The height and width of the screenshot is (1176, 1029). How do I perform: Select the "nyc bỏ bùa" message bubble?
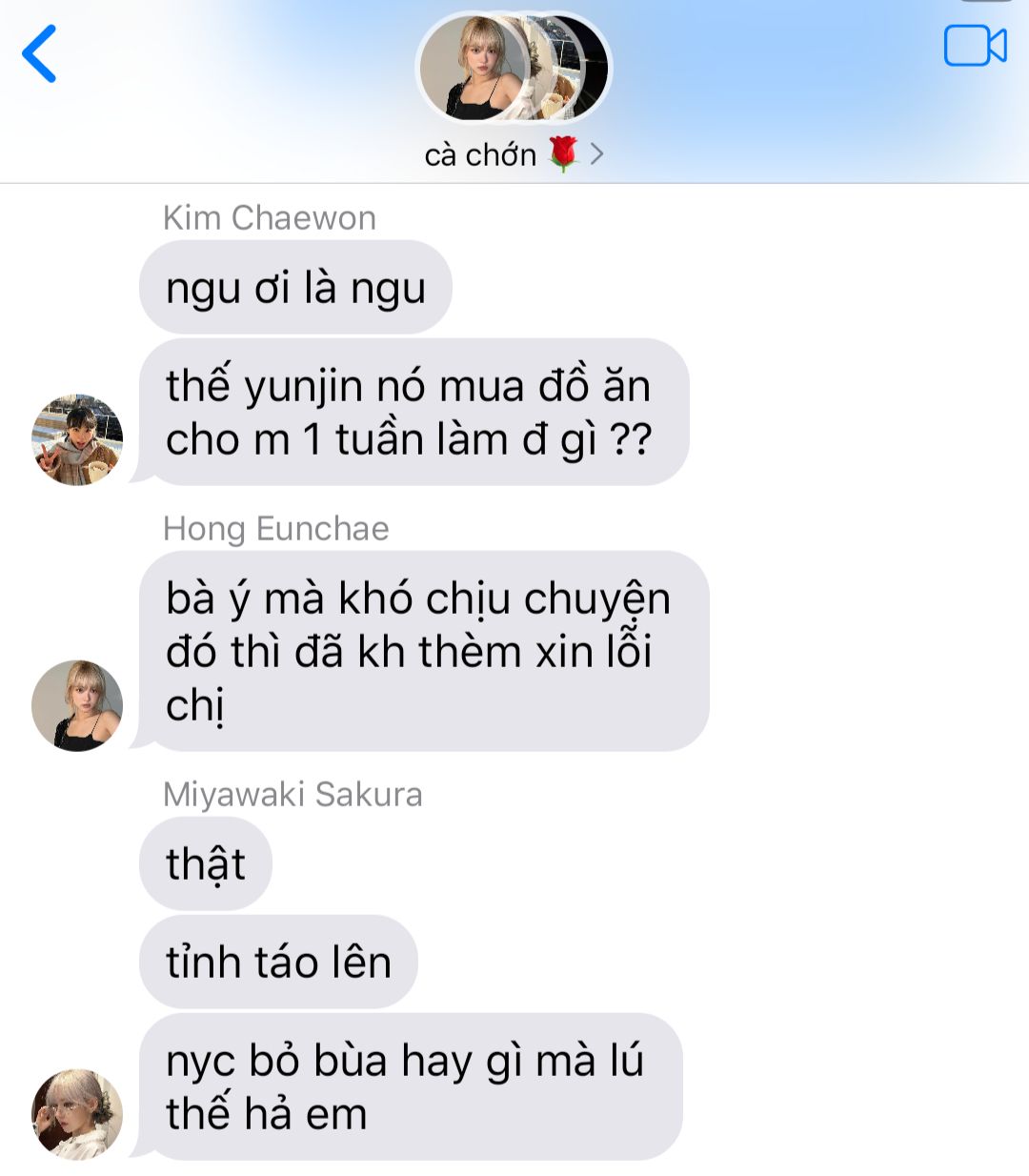(x=411, y=1086)
